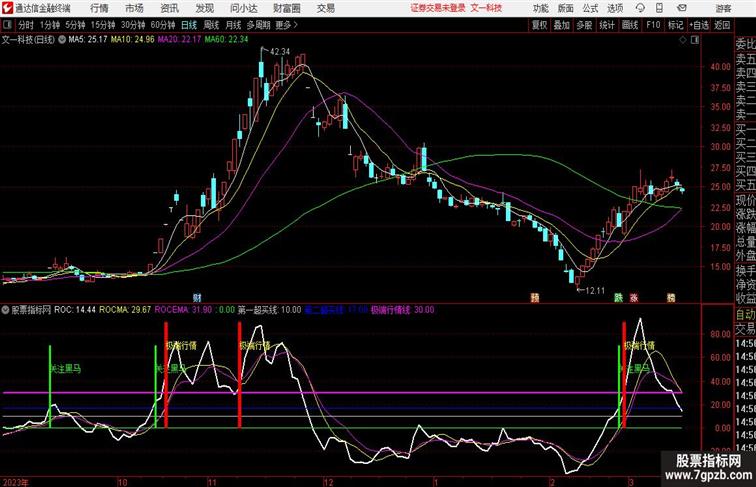Viewport: 756px width, 487px height.
Task: Open the 财富圈 menu
Action: pyautogui.click(x=286, y=8)
